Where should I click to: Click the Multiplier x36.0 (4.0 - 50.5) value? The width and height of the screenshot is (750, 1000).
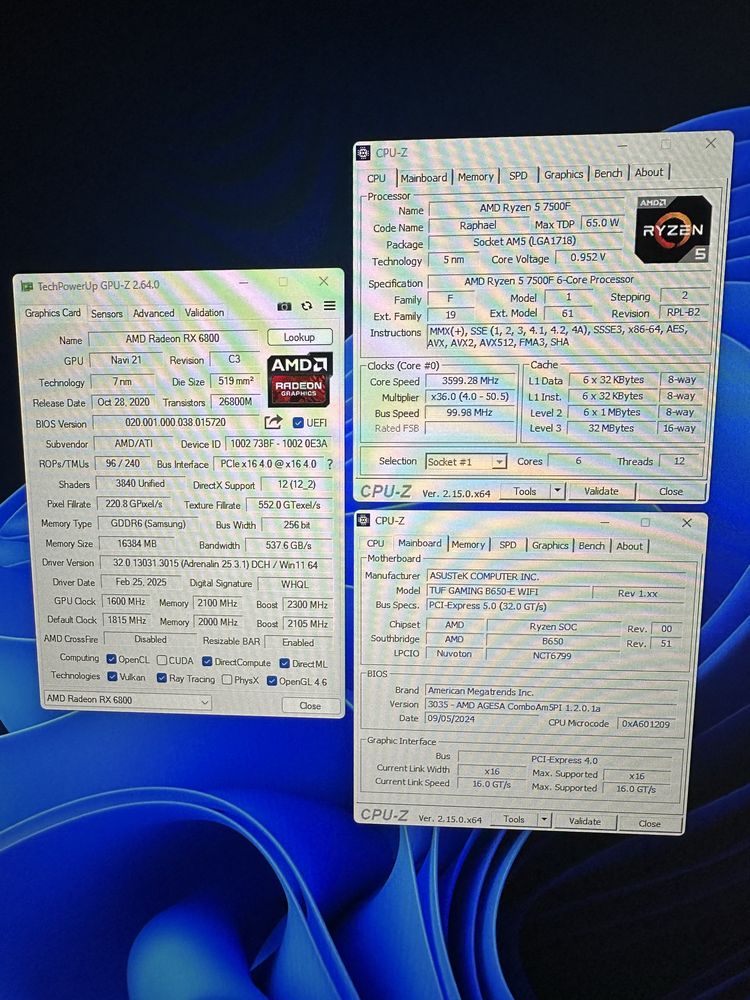[469, 397]
